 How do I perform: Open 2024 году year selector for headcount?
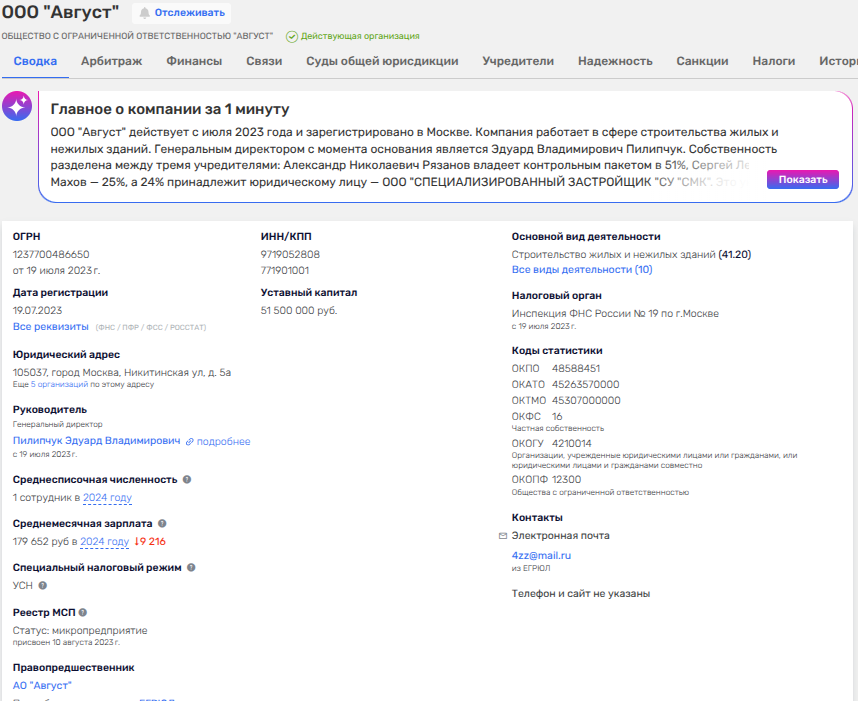(107, 498)
